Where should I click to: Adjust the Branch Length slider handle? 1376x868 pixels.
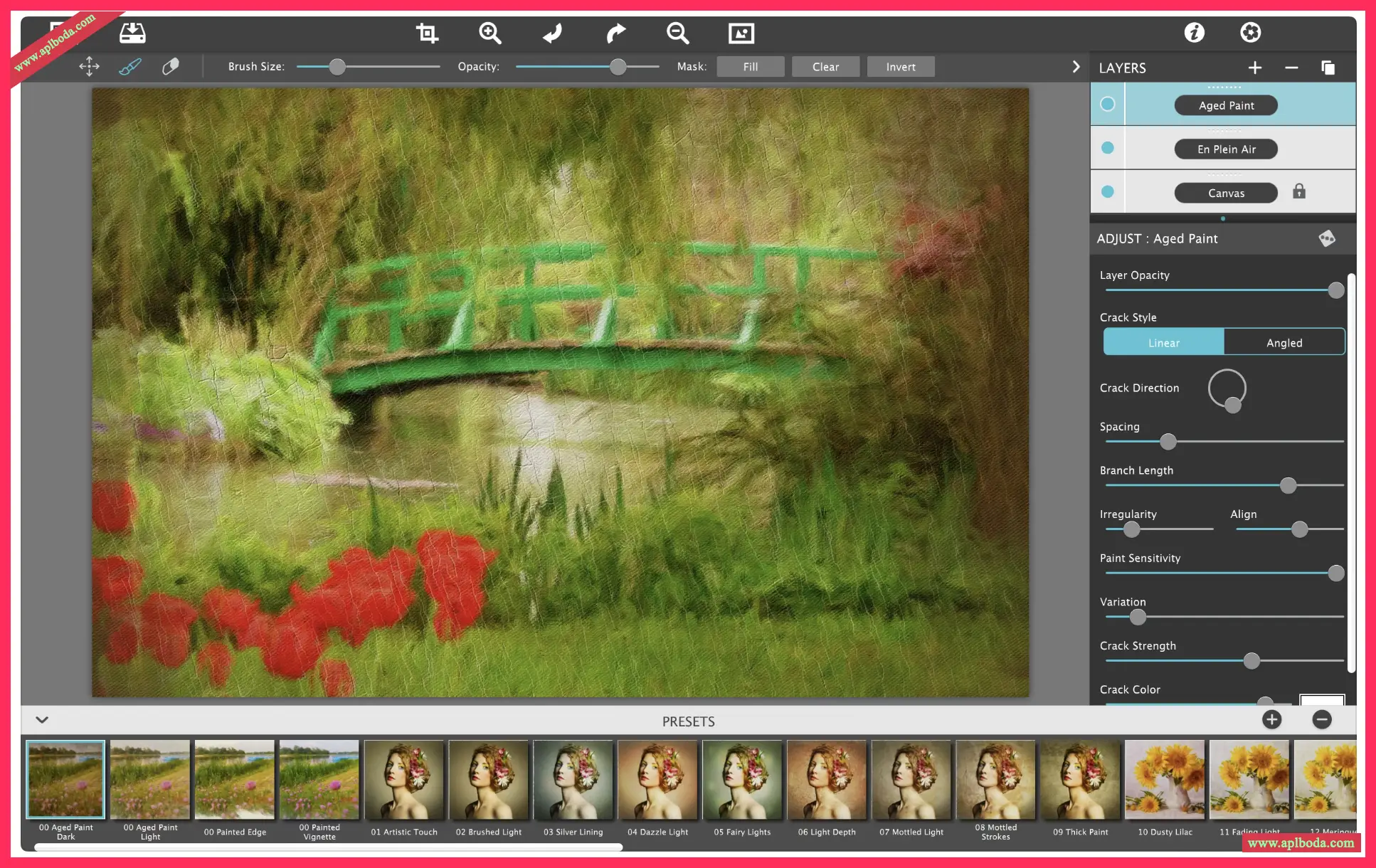(1288, 486)
